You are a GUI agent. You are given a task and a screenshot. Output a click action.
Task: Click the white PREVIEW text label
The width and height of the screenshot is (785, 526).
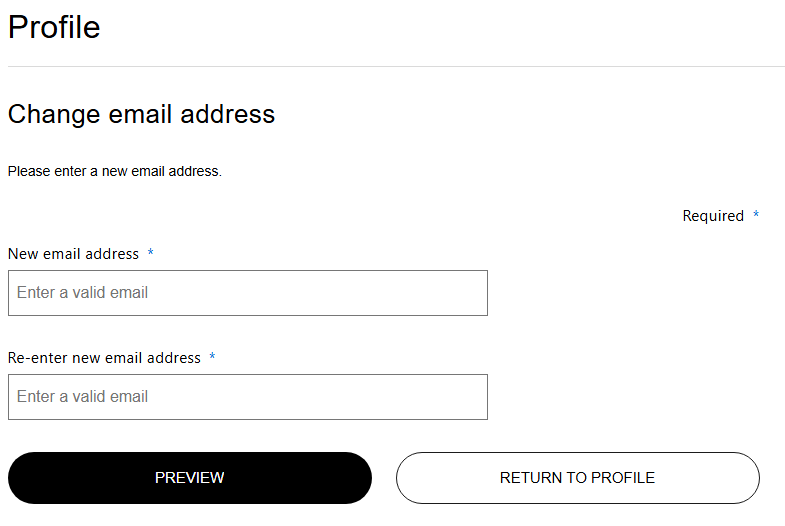point(189,478)
